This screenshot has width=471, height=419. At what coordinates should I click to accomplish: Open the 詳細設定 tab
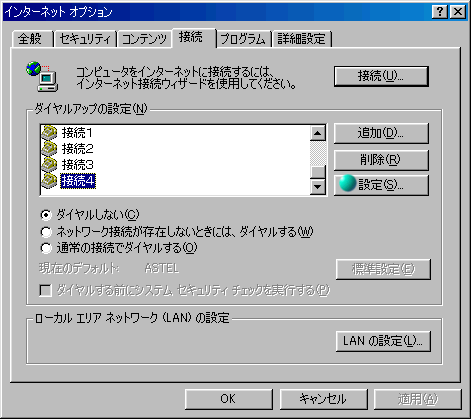[x=302, y=39]
